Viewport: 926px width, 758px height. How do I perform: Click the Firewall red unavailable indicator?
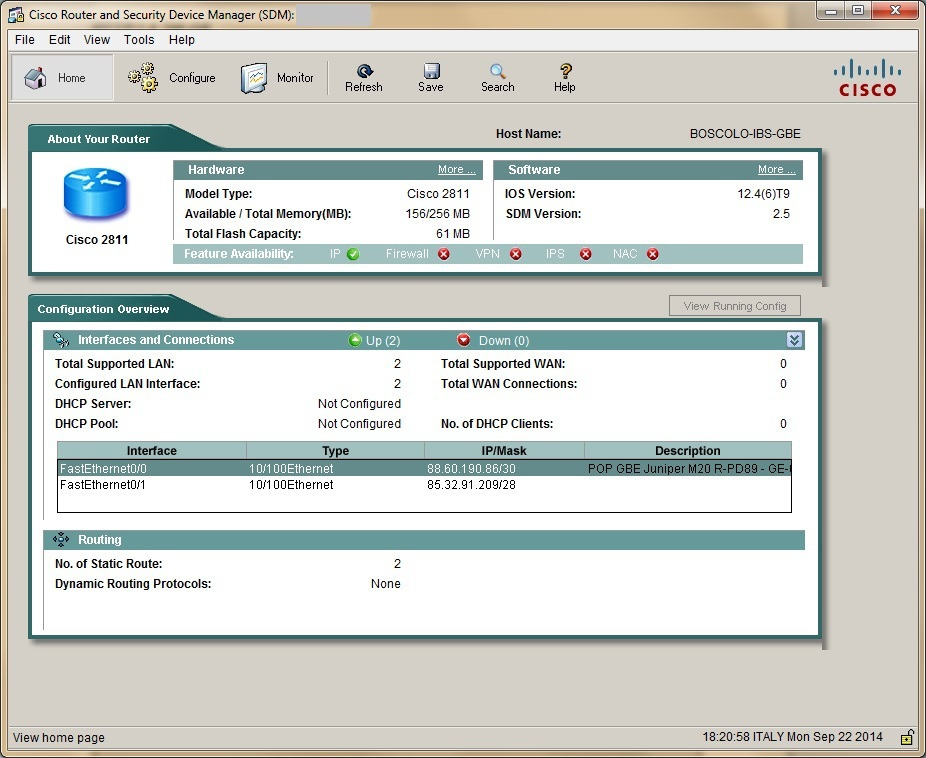tap(444, 254)
